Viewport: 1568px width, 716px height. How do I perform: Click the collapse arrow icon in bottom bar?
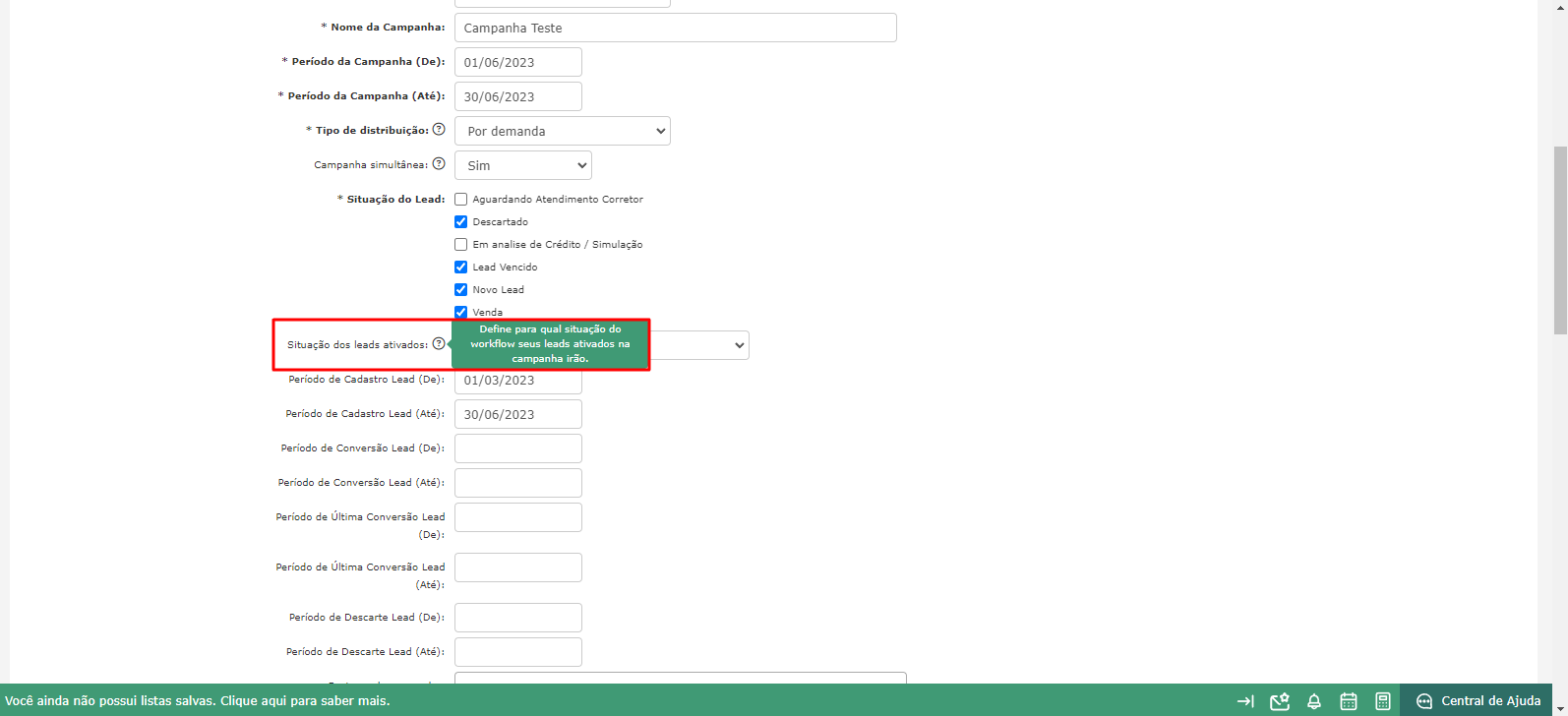(x=1245, y=701)
